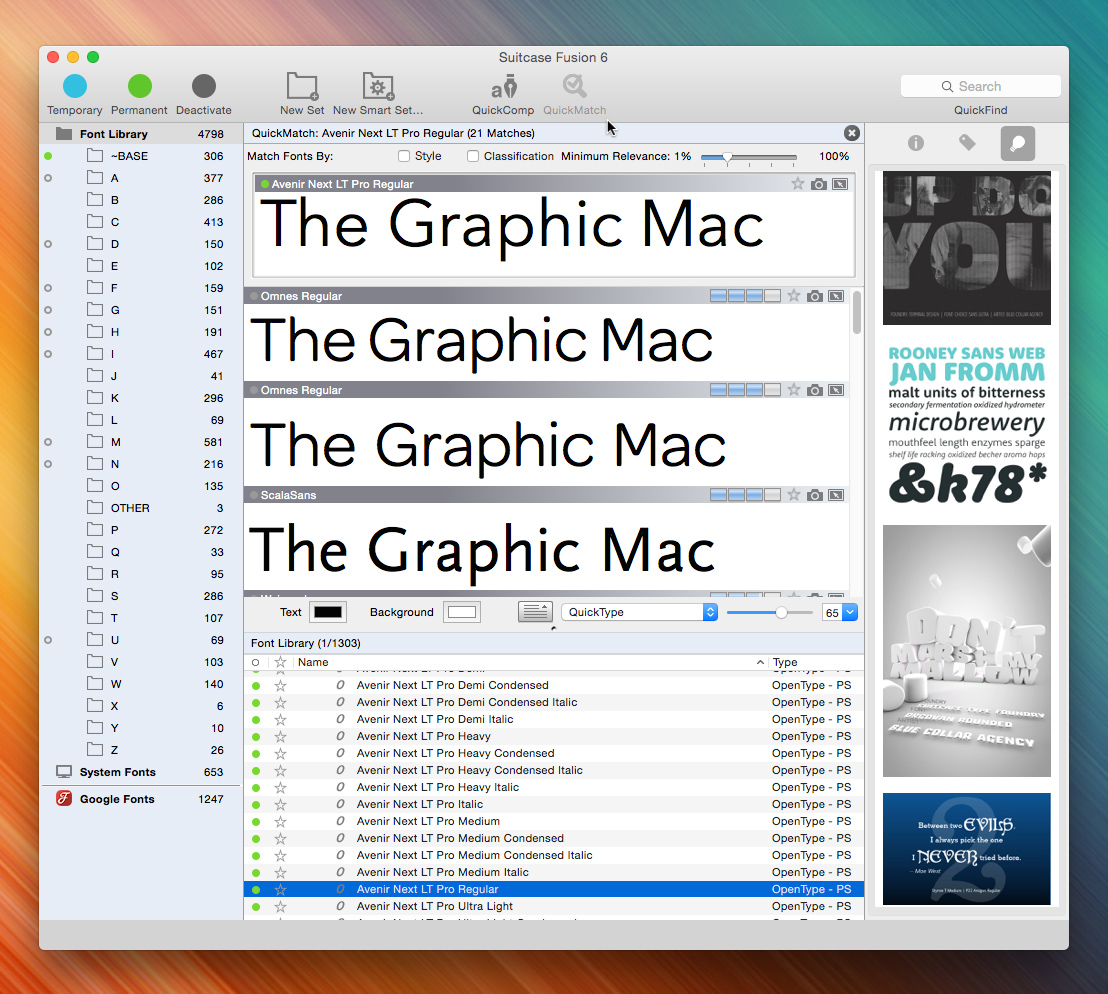Select the ~BASE folder
This screenshot has height=994, width=1108.
pyautogui.click(x=140, y=156)
